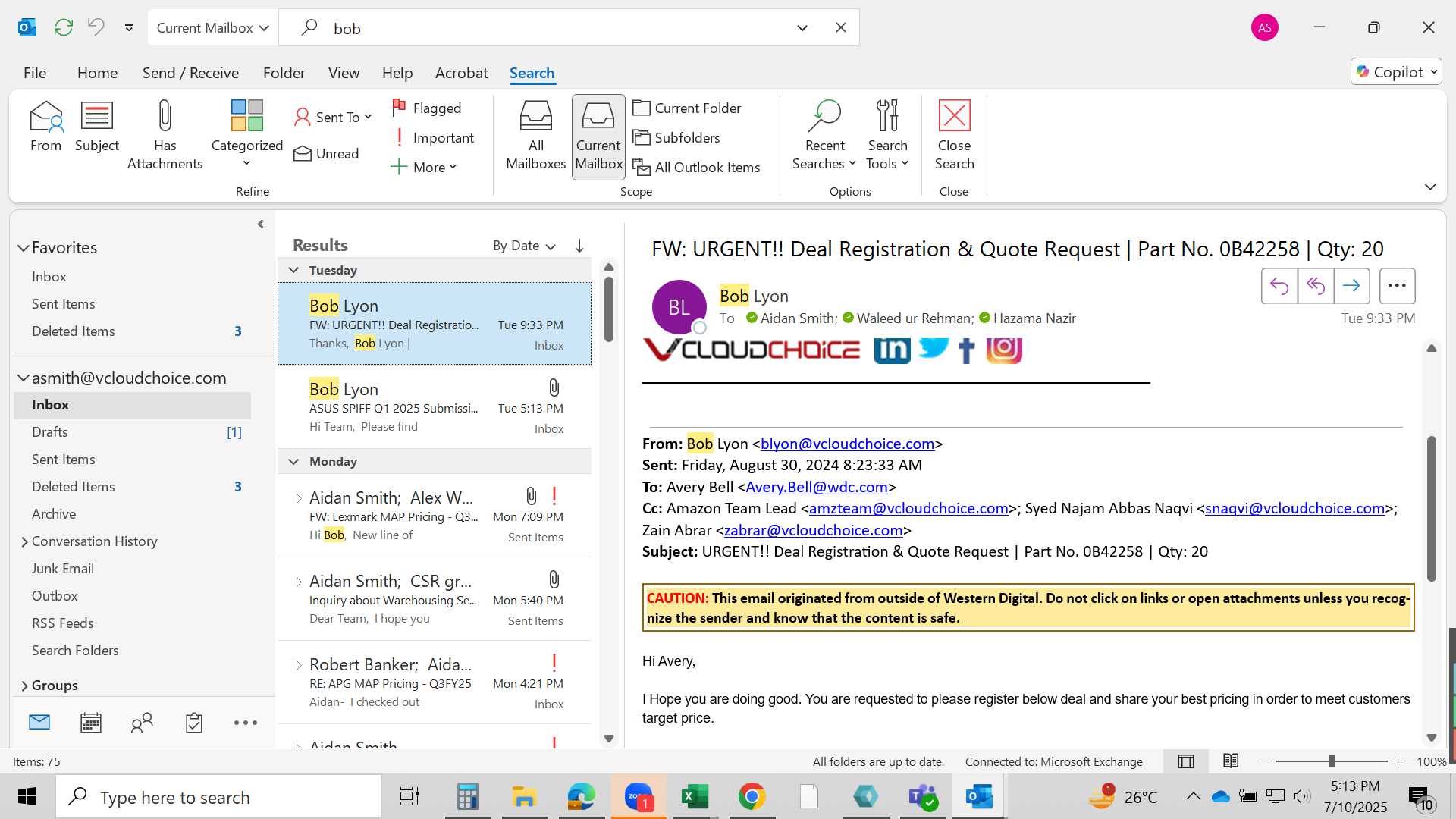Collapse the Monday results group
1456x819 pixels.
[x=293, y=461]
